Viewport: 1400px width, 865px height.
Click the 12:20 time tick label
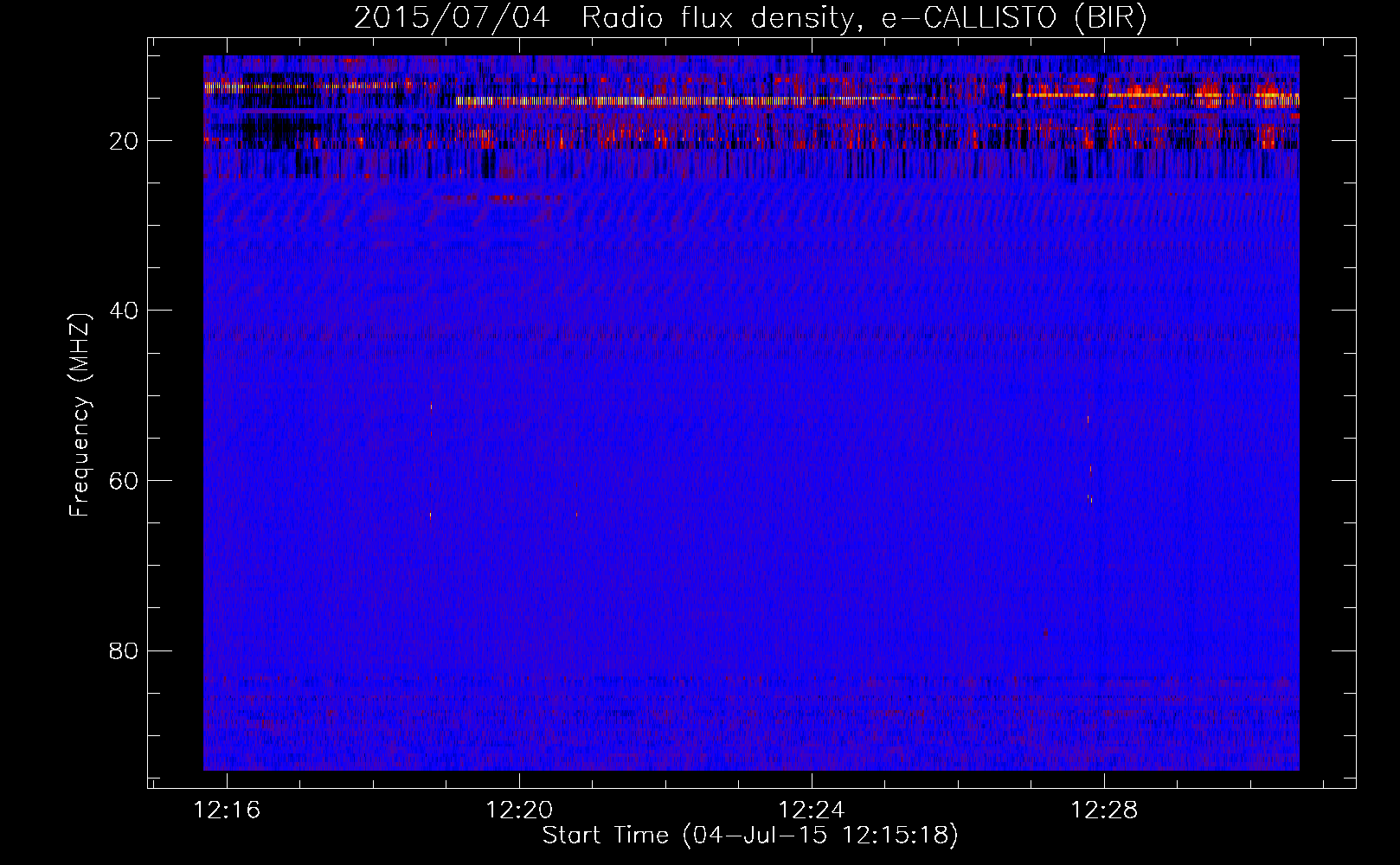click(x=519, y=811)
